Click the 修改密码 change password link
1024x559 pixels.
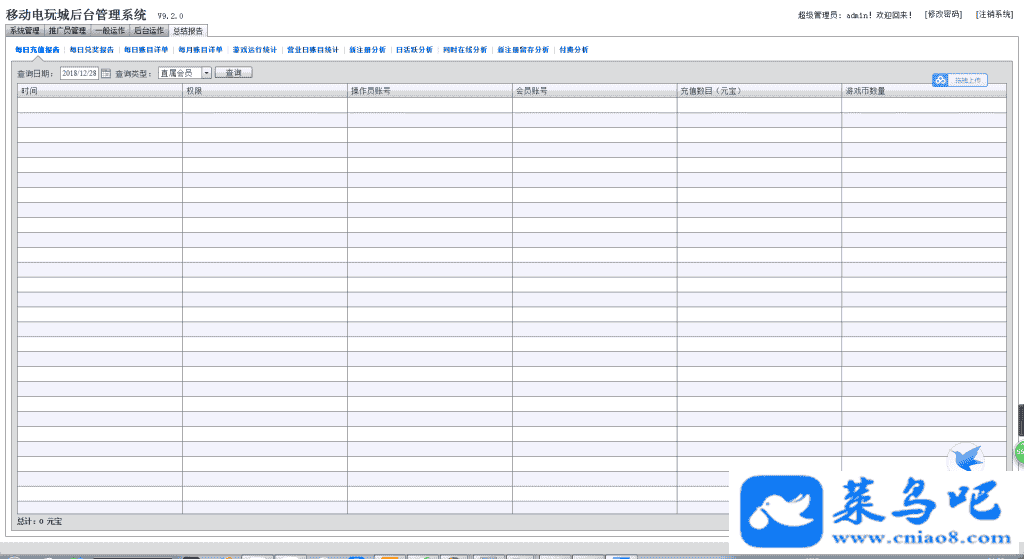pyautogui.click(x=943, y=14)
